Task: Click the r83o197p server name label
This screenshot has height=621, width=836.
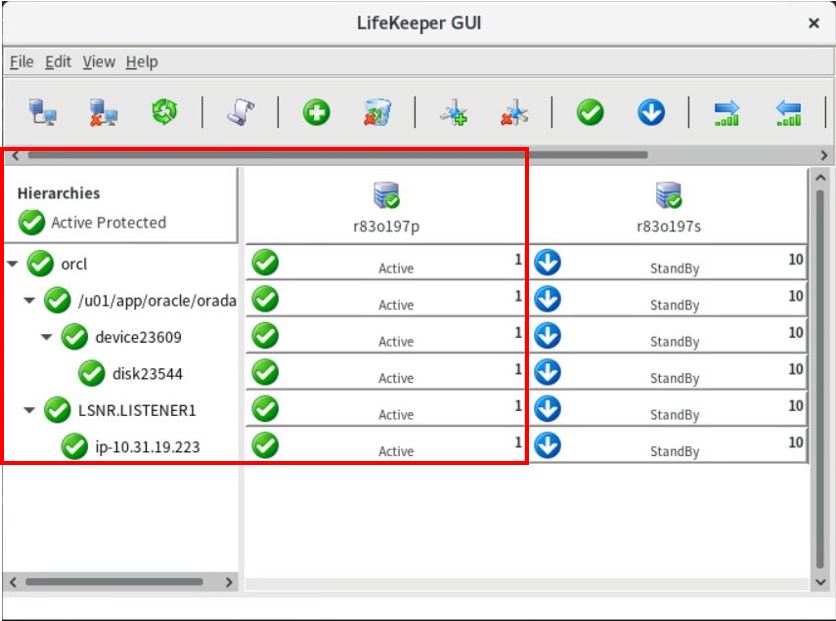Action: click(387, 227)
